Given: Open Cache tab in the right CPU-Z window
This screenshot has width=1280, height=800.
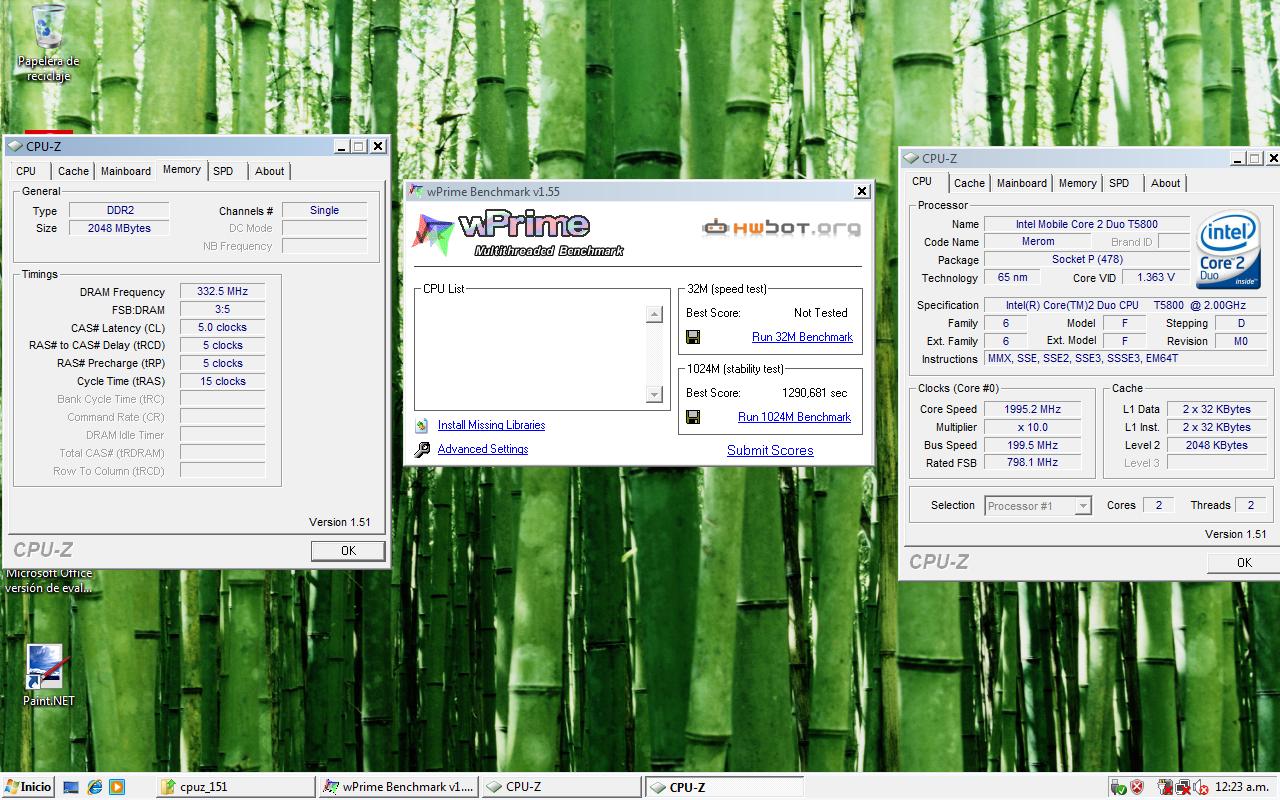Looking at the screenshot, I should tap(969, 183).
